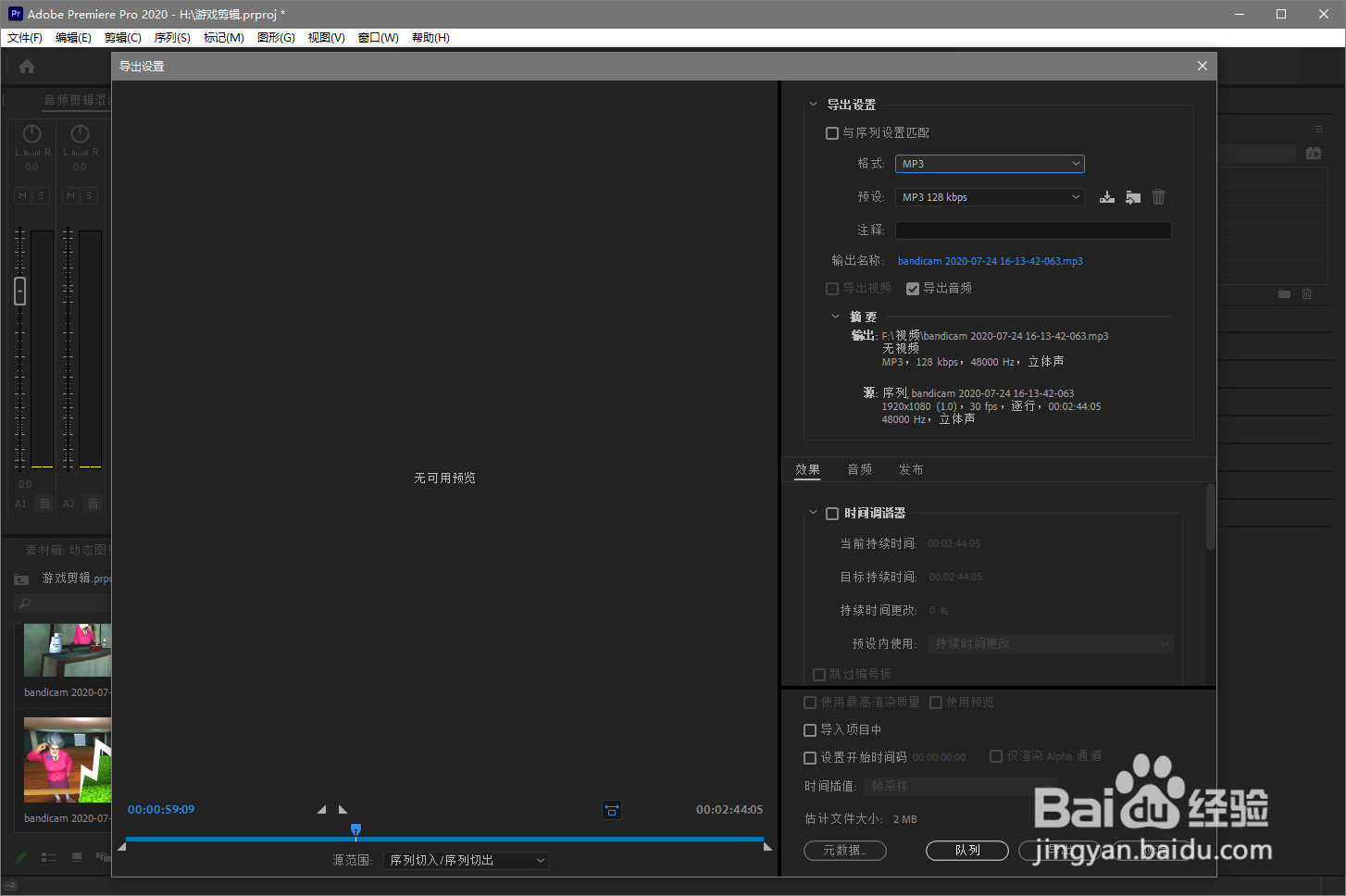Click the delete preset trash icon
The width and height of the screenshot is (1346, 896).
(1158, 197)
